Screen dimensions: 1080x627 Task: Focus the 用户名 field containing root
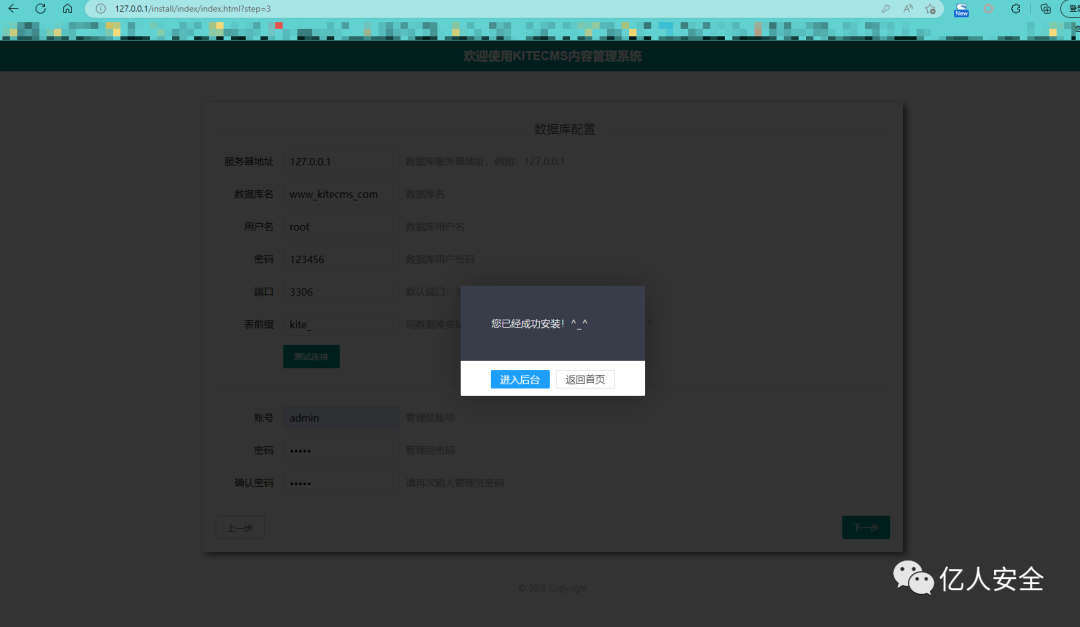point(341,227)
